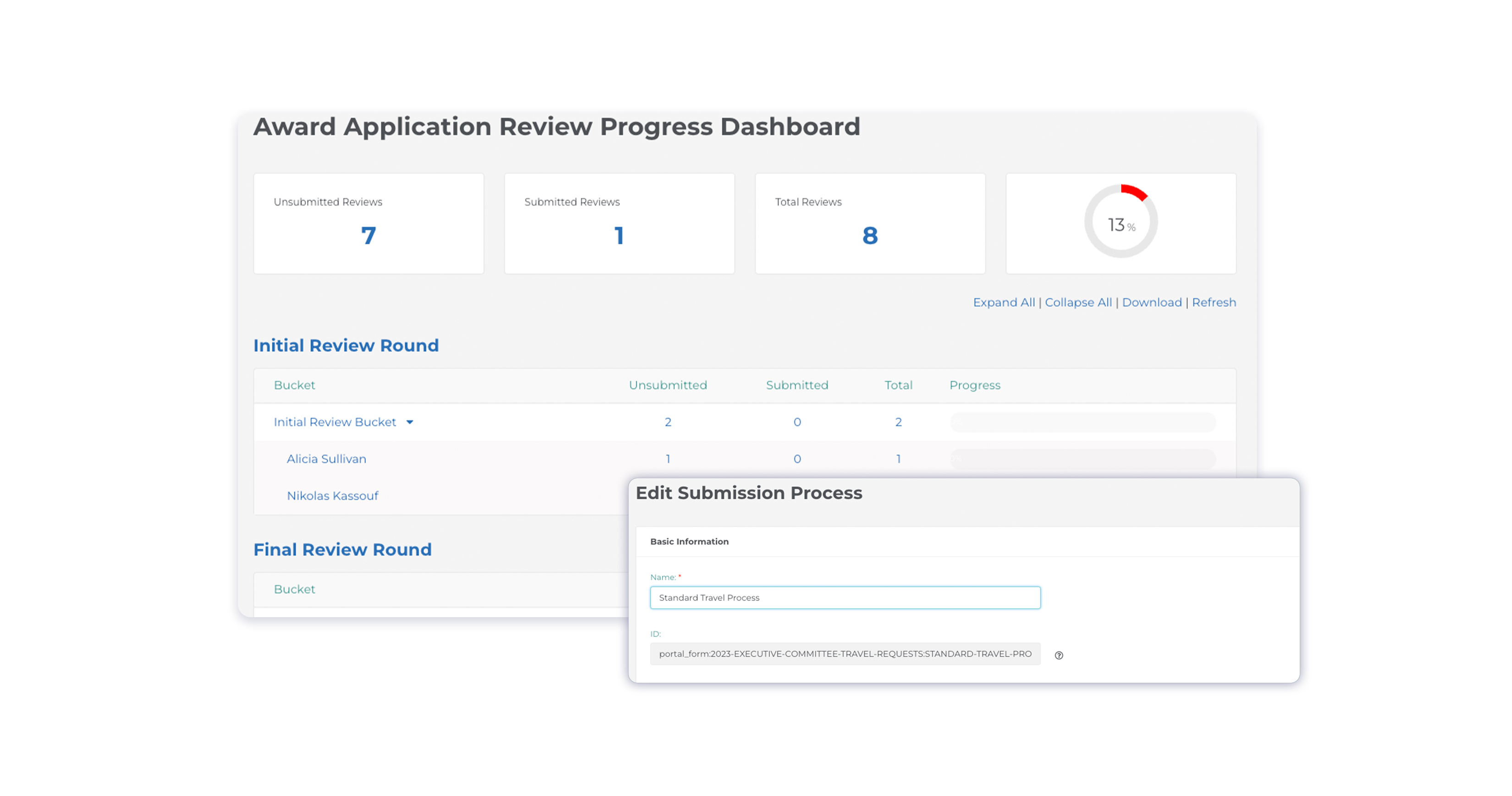Sort the table by Submitted column

click(x=796, y=385)
